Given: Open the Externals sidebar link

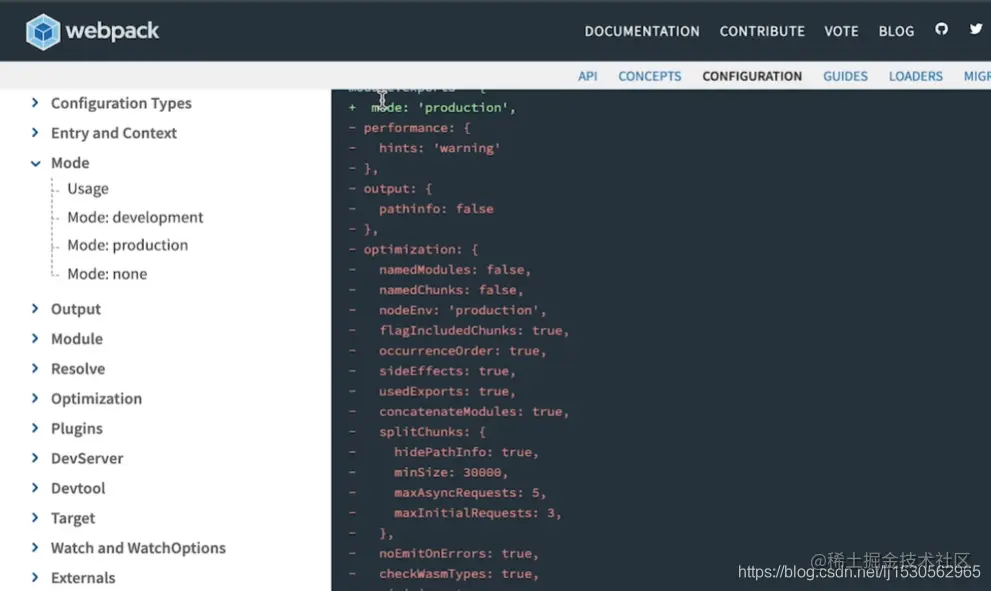Looking at the screenshot, I should click(x=83, y=578).
